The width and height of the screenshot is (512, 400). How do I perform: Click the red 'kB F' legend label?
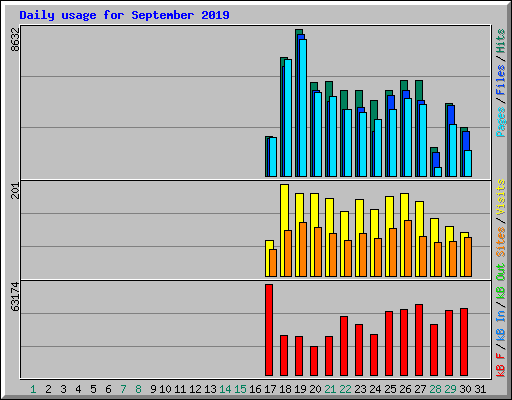point(501,365)
